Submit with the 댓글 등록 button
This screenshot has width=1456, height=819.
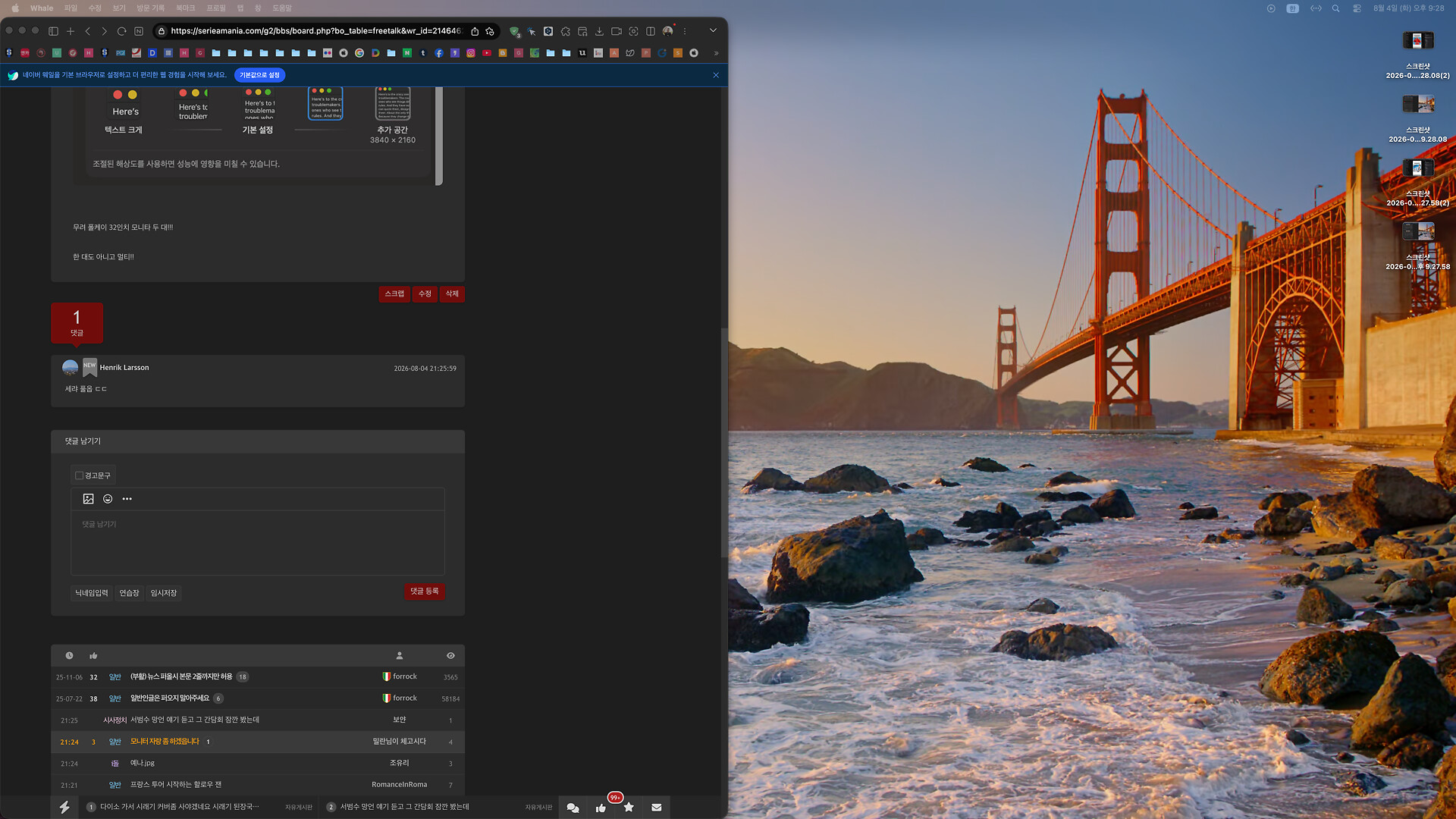click(425, 591)
